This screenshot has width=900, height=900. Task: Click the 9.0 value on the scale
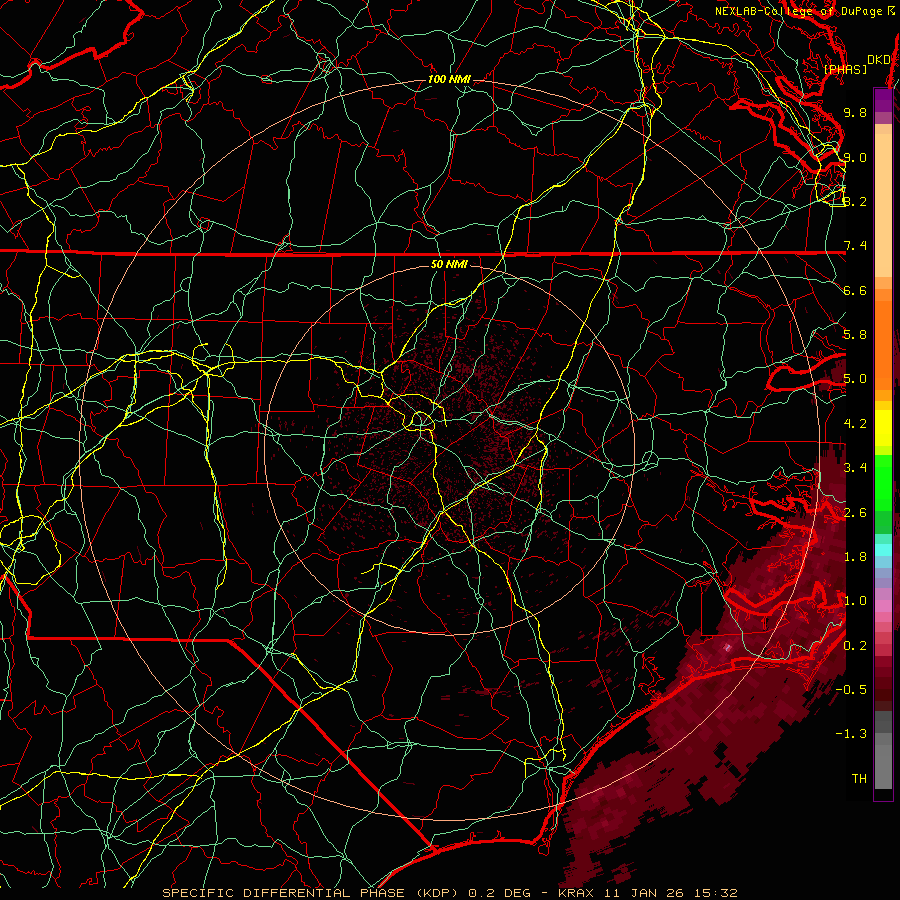855,157
